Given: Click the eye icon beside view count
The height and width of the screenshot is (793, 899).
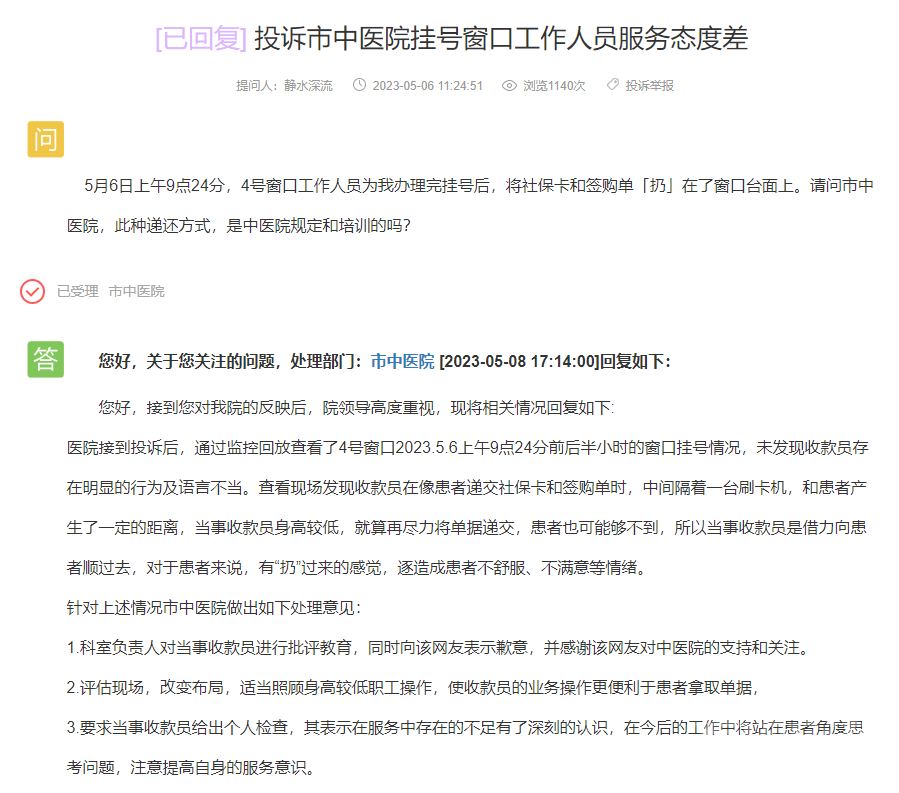Looking at the screenshot, I should (509, 85).
